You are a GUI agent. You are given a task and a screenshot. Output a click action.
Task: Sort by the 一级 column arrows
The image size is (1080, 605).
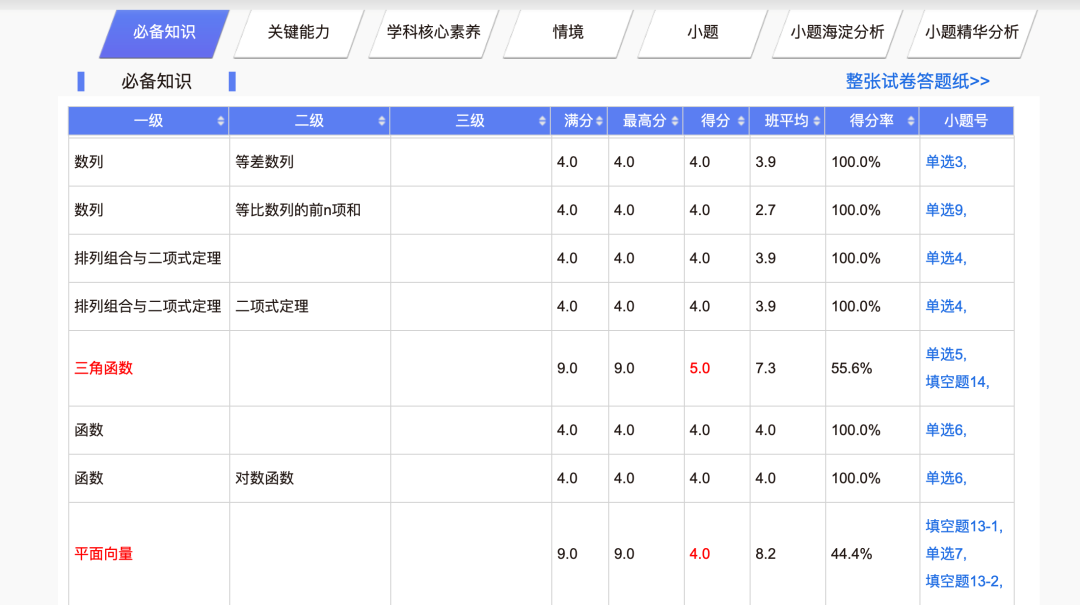[x=220, y=121]
